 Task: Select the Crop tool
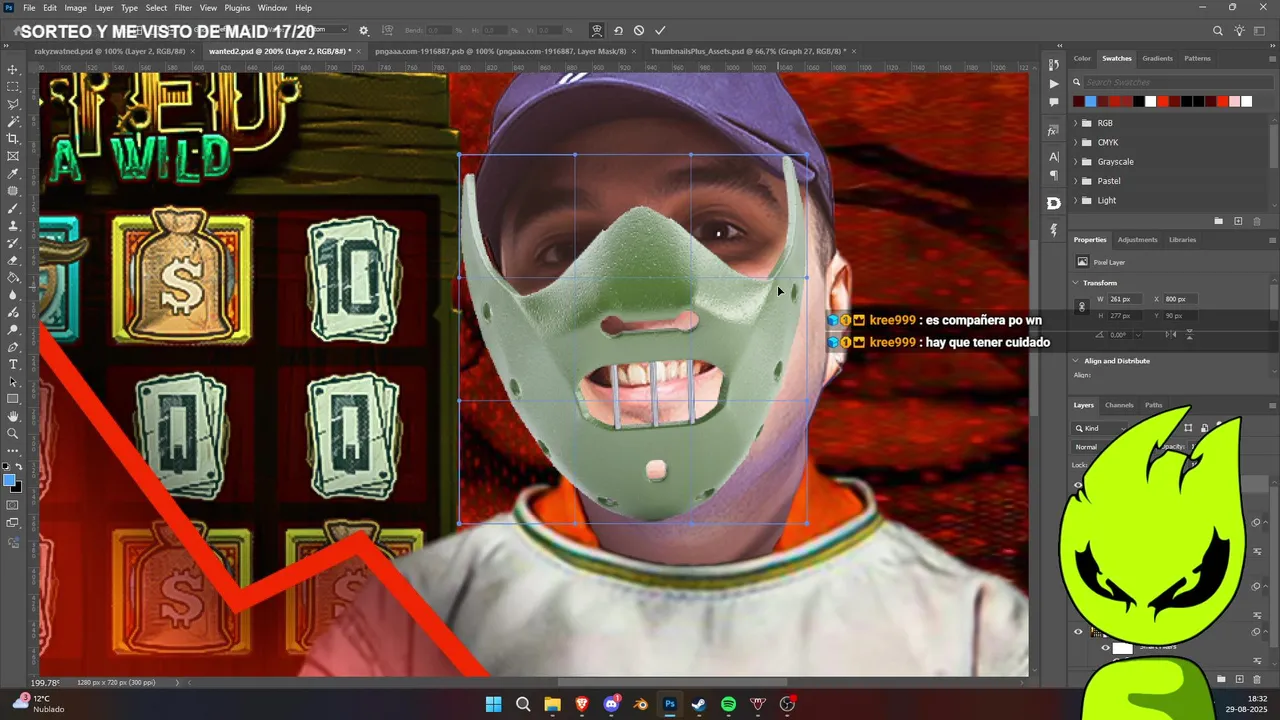[x=13, y=139]
